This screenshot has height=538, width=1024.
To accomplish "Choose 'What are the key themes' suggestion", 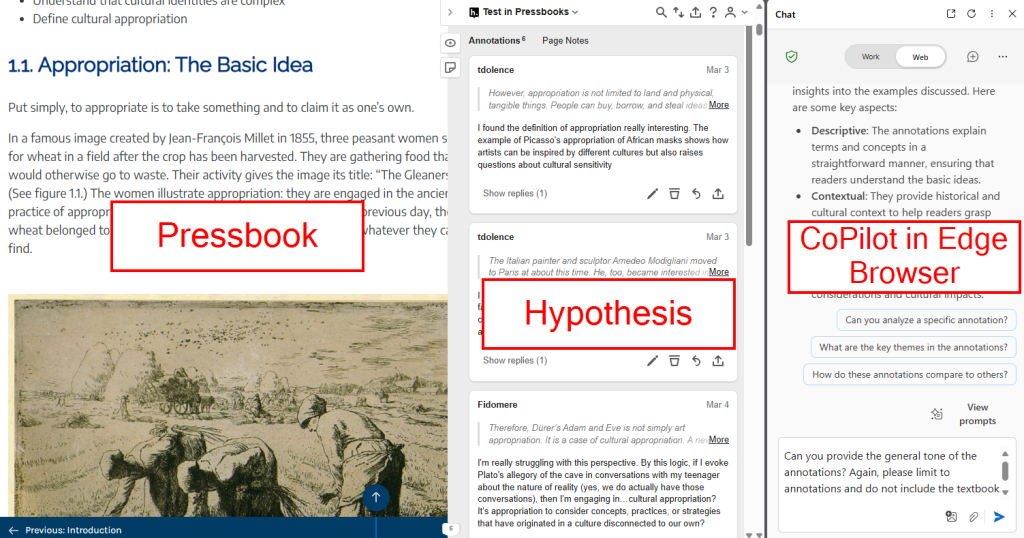I will point(913,347).
